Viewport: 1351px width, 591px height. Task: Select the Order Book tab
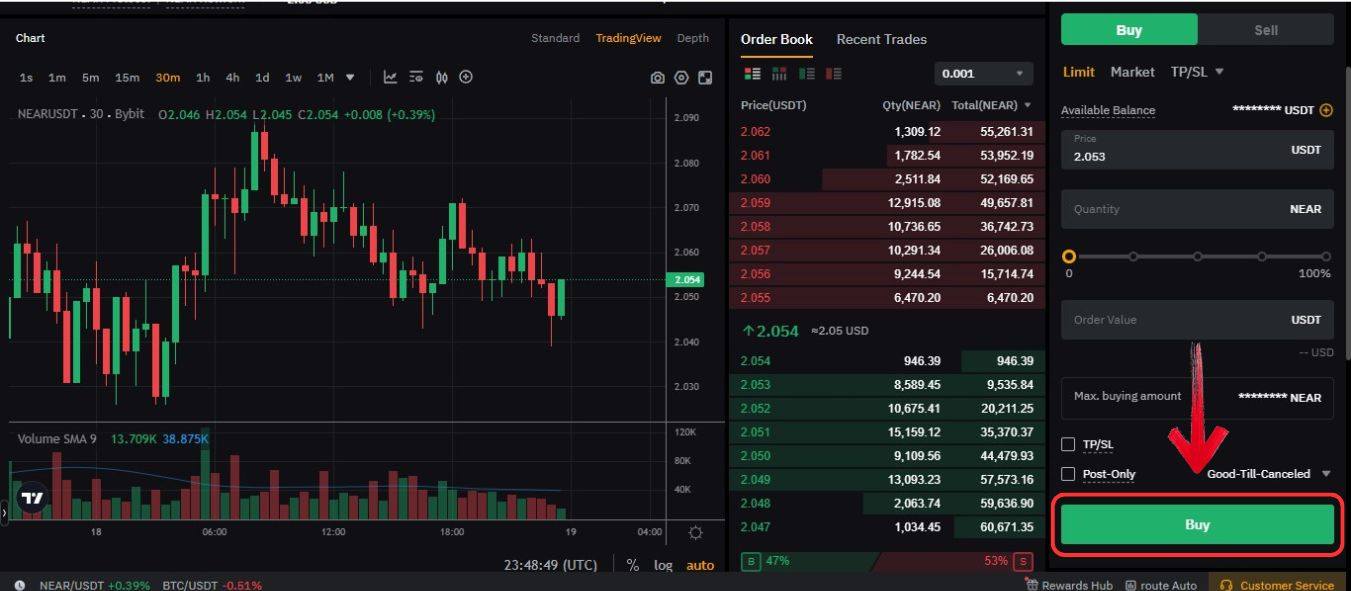coord(777,39)
